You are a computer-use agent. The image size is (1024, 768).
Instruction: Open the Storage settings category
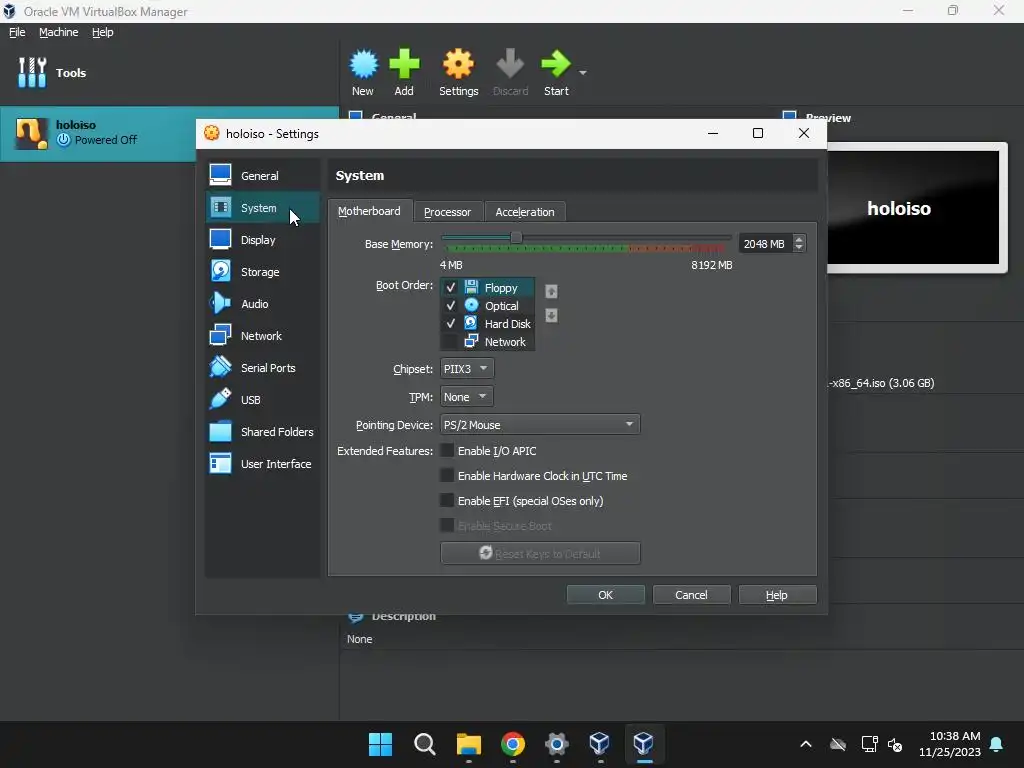coord(263,272)
